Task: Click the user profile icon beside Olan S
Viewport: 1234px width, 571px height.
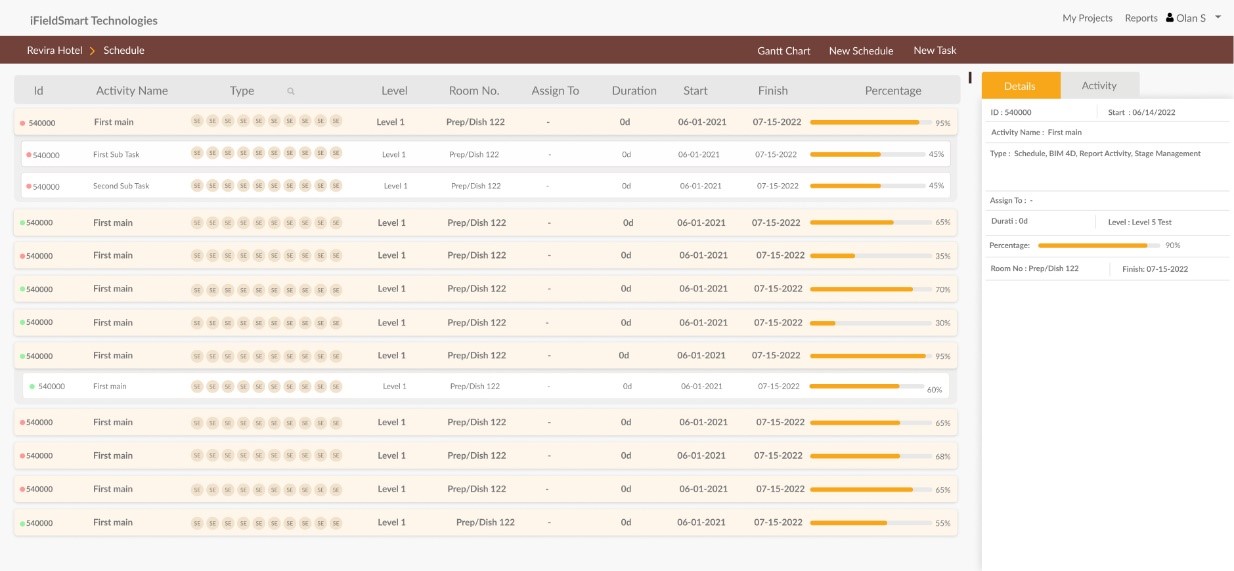Action: coord(1170,18)
